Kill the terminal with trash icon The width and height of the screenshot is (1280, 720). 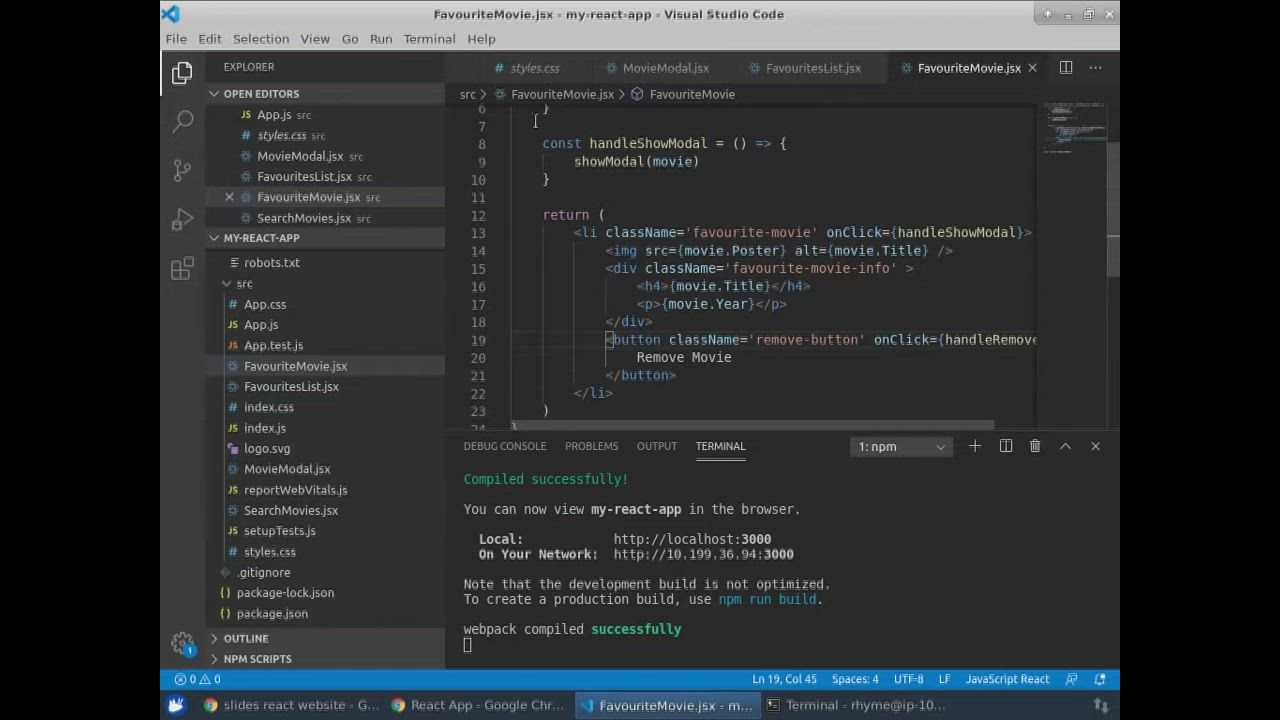click(1035, 446)
